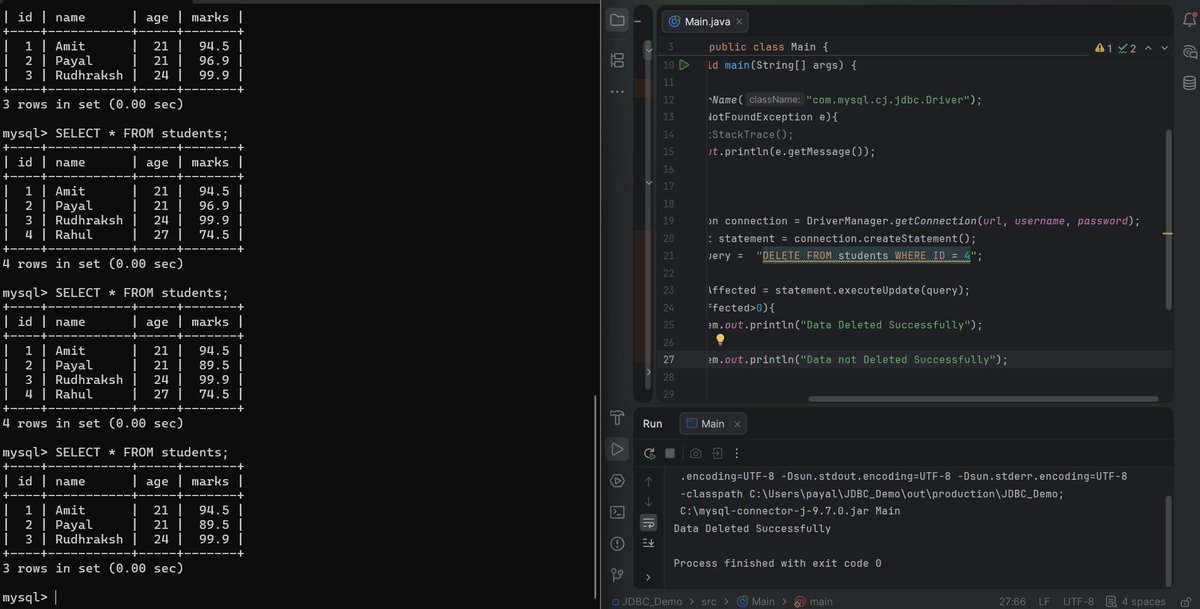This screenshot has width=1200, height=609.
Task: Click the yellow lightbulb quick-fix icon
Action: tap(718, 341)
